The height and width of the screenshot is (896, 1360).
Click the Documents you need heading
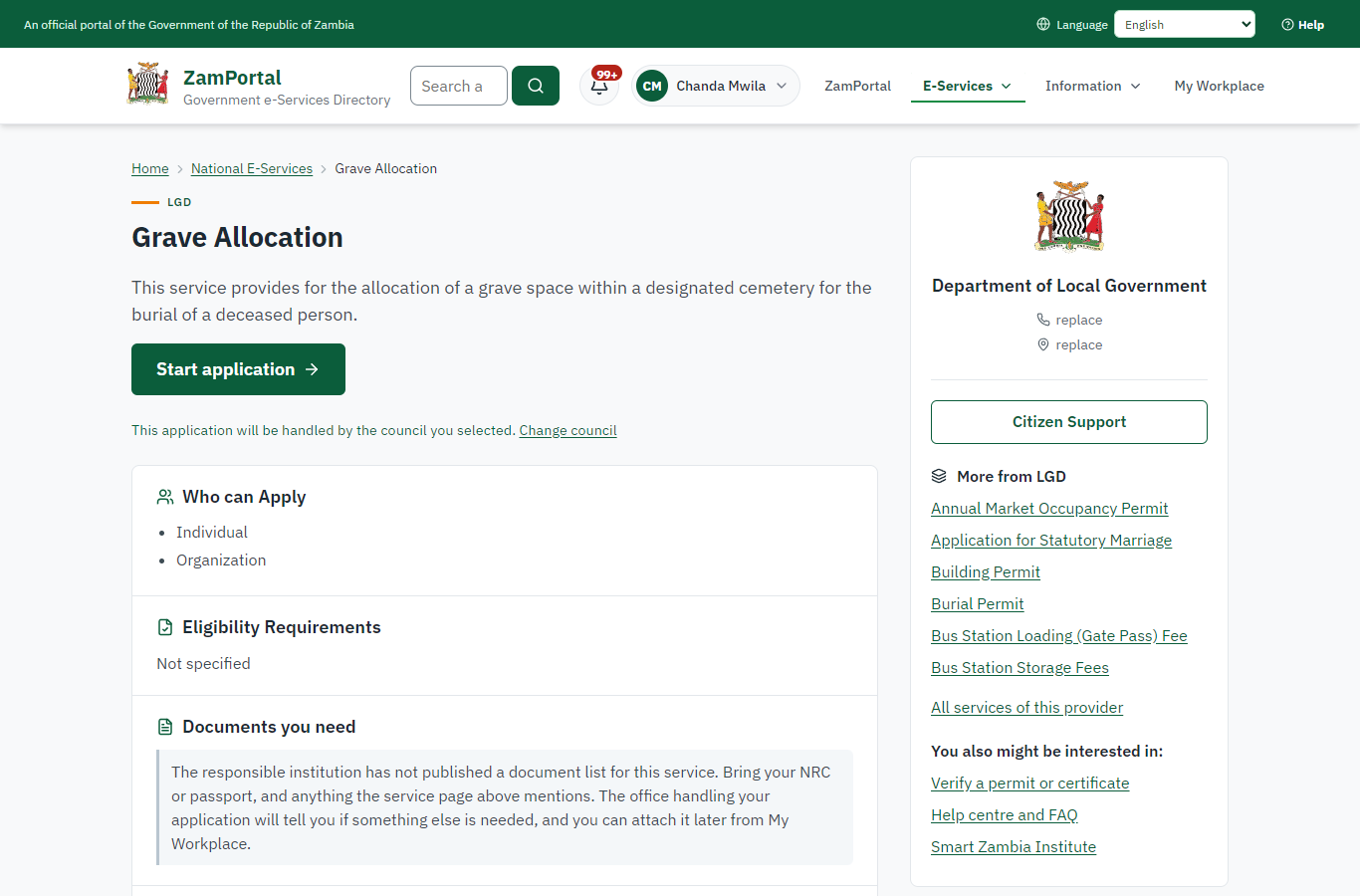[269, 727]
